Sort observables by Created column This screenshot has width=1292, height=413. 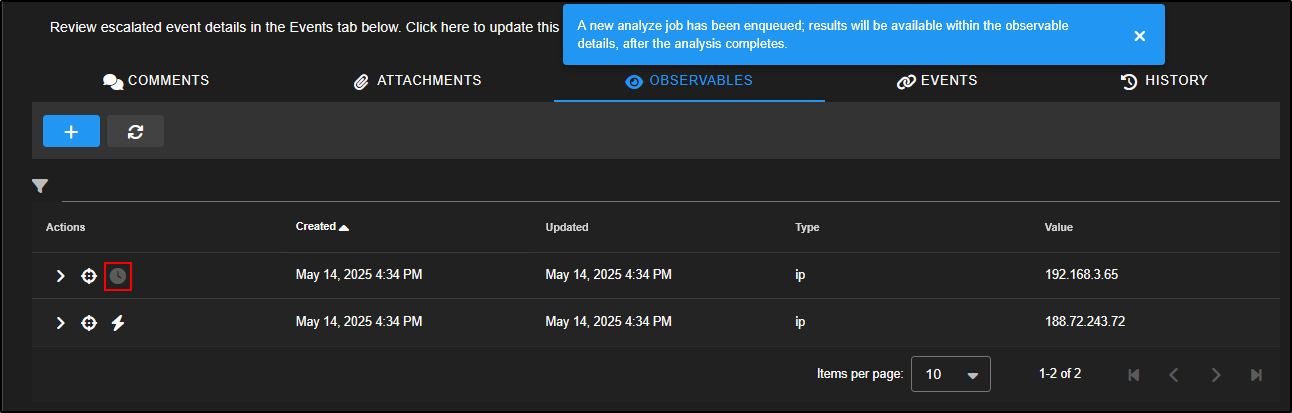click(x=316, y=227)
